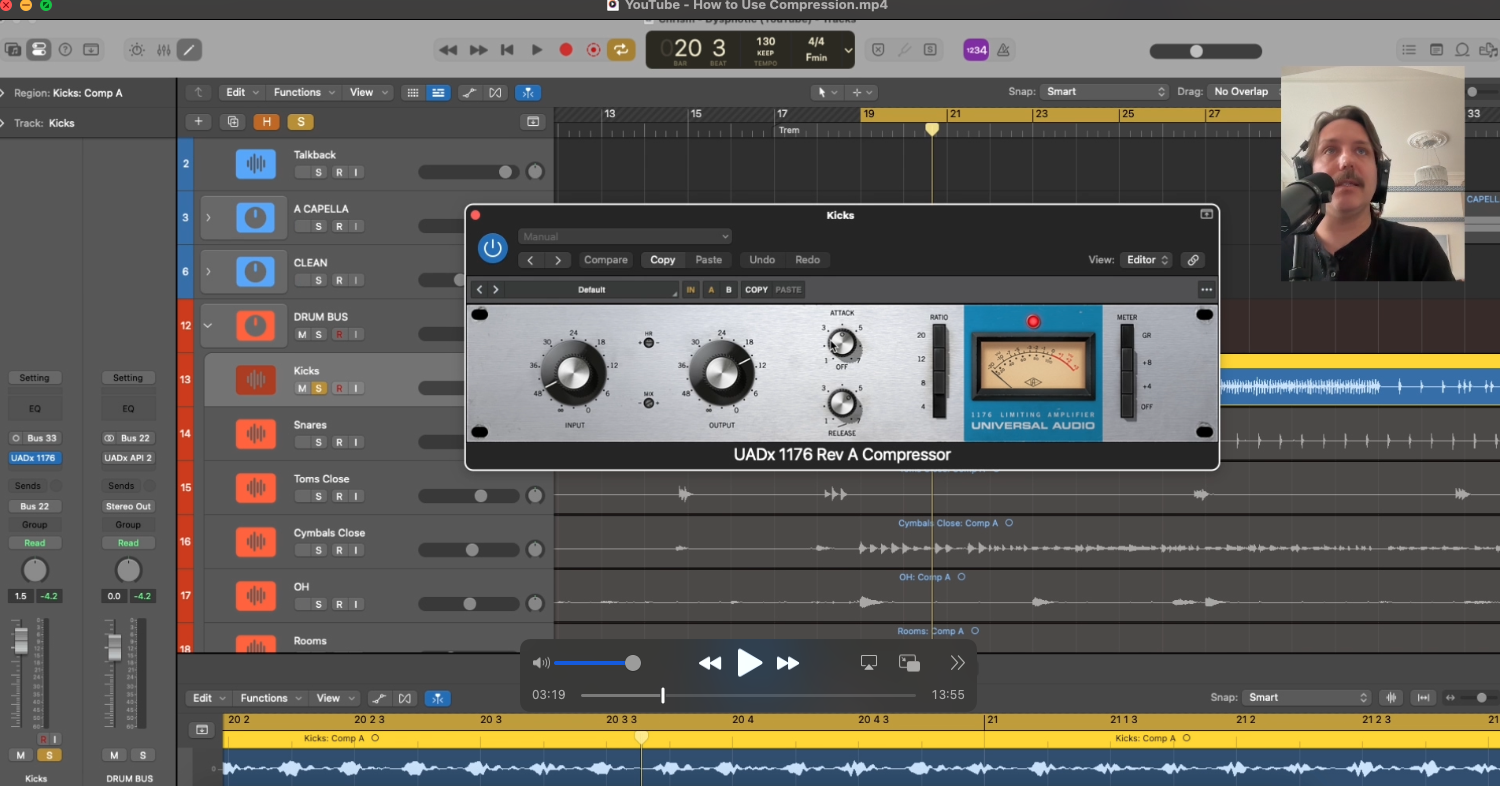This screenshot has width=1500, height=786.
Task: Toggle the Show Automation icon in Tracks toolbar
Action: 468,92
